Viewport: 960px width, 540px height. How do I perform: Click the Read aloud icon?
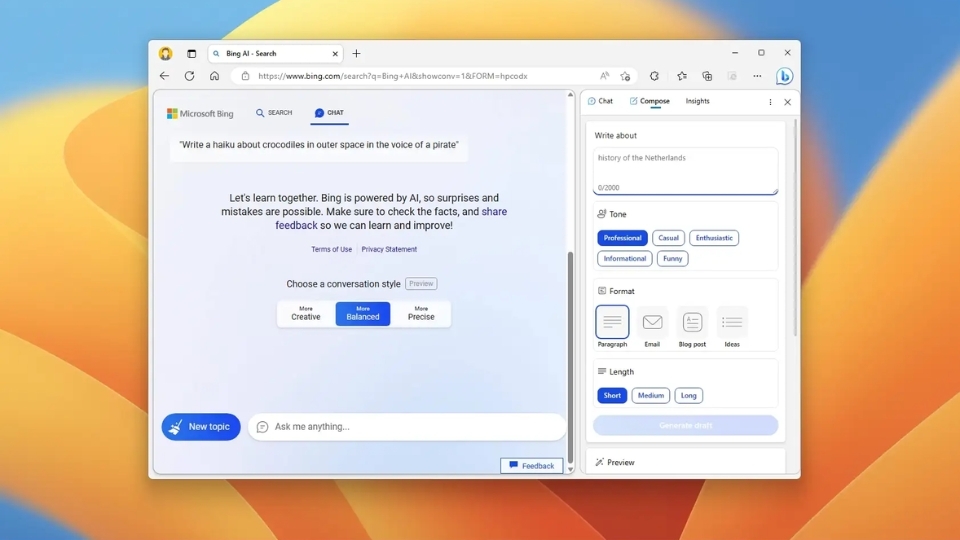point(604,76)
